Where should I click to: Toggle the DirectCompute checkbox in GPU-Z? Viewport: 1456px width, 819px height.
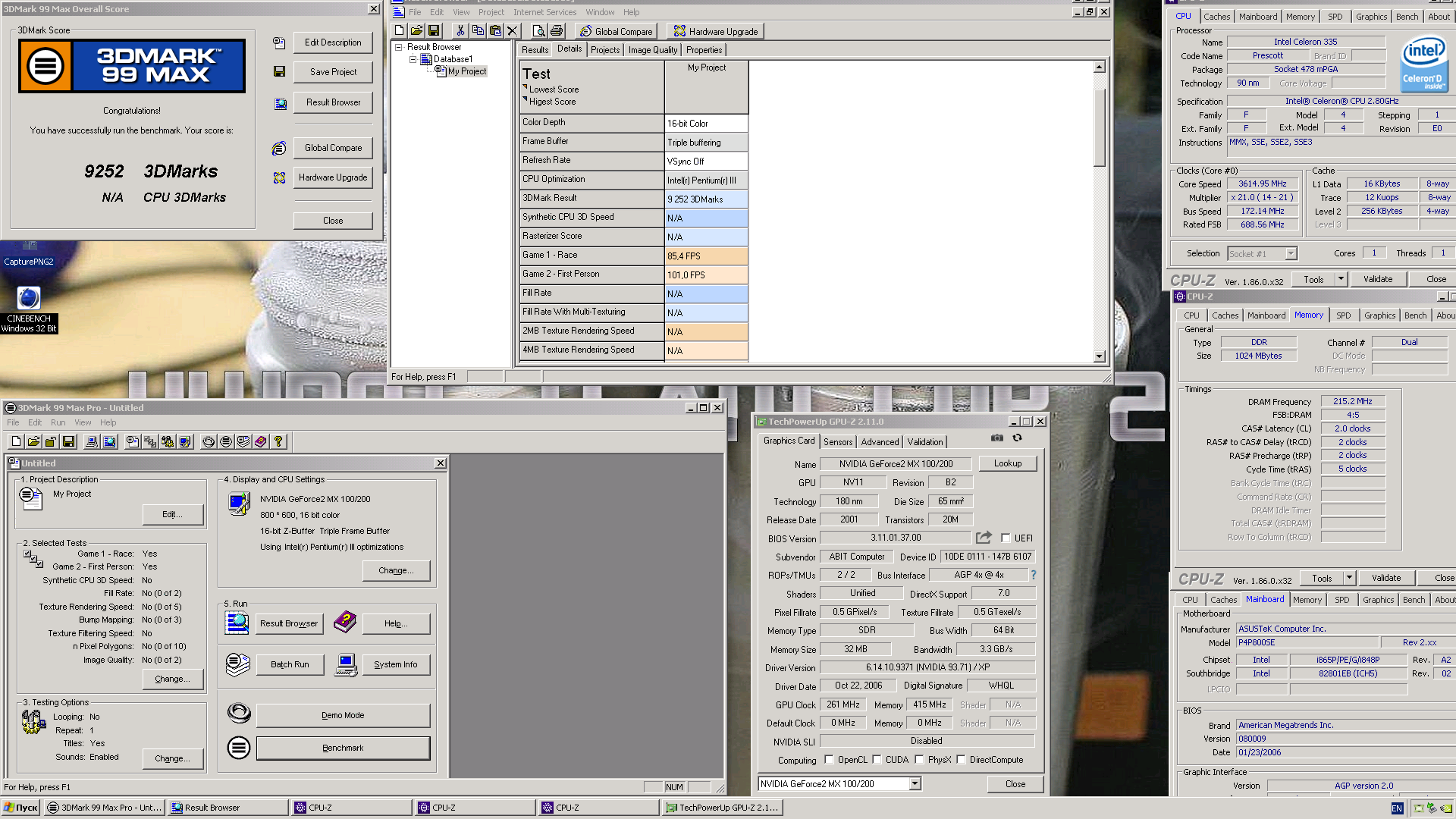pyautogui.click(x=961, y=759)
